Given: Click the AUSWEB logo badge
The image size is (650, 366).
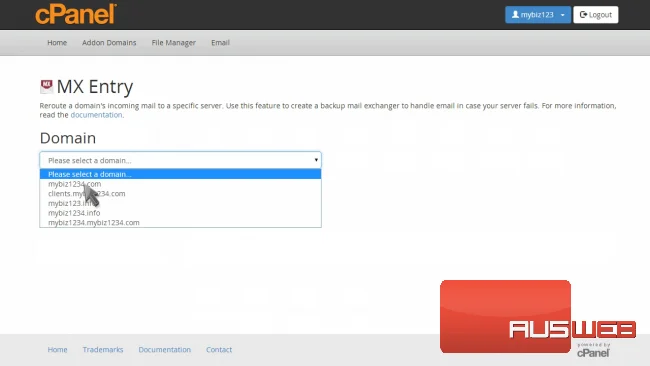Looking at the screenshot, I should (538, 317).
